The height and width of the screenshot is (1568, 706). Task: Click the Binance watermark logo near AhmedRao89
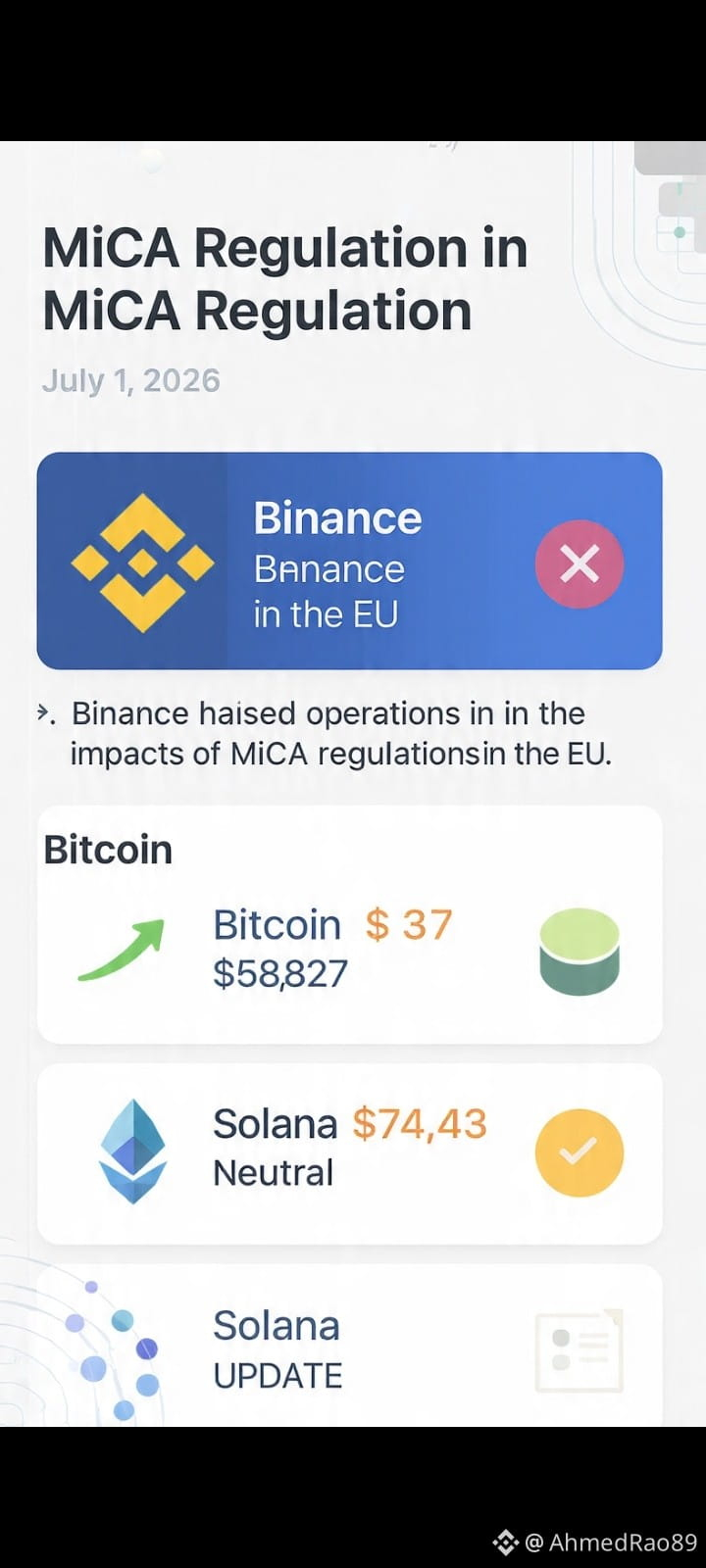point(505,1543)
